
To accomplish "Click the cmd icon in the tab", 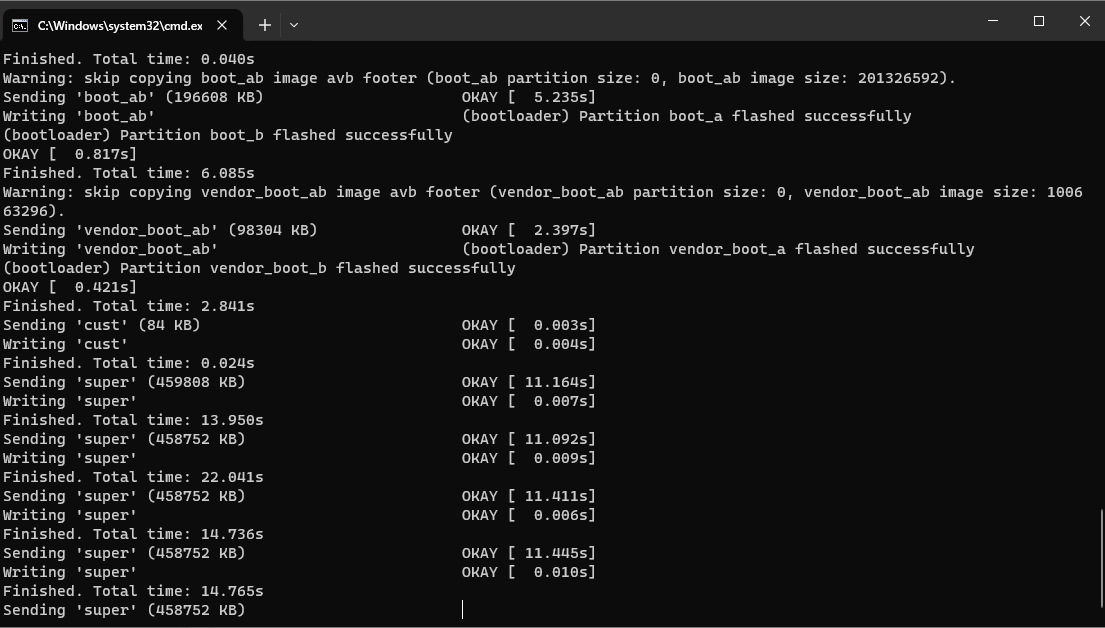I will coord(20,25).
